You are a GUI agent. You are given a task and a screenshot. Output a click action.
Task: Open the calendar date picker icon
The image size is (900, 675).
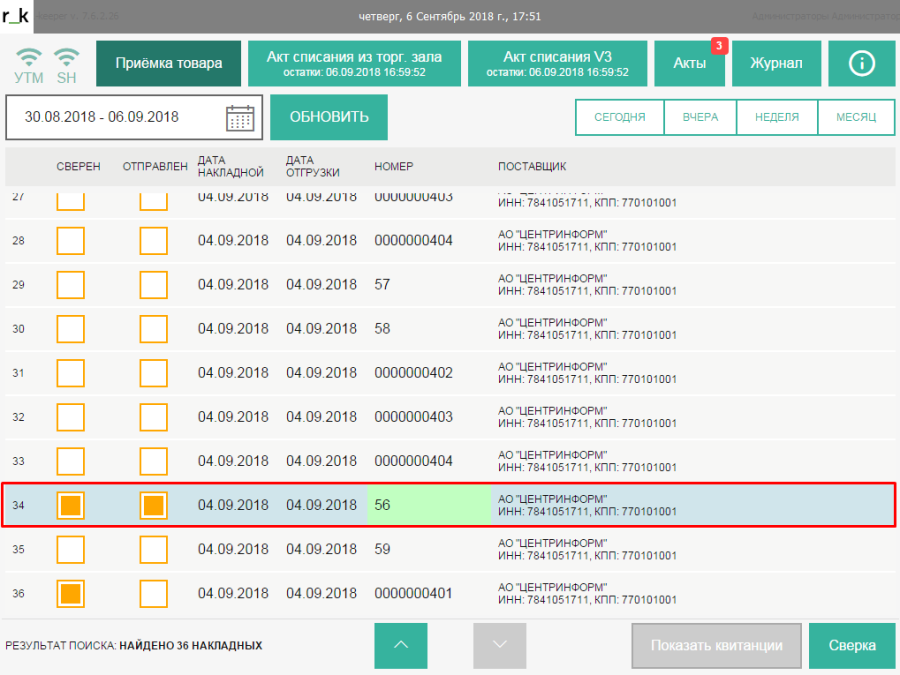[x=240, y=118]
